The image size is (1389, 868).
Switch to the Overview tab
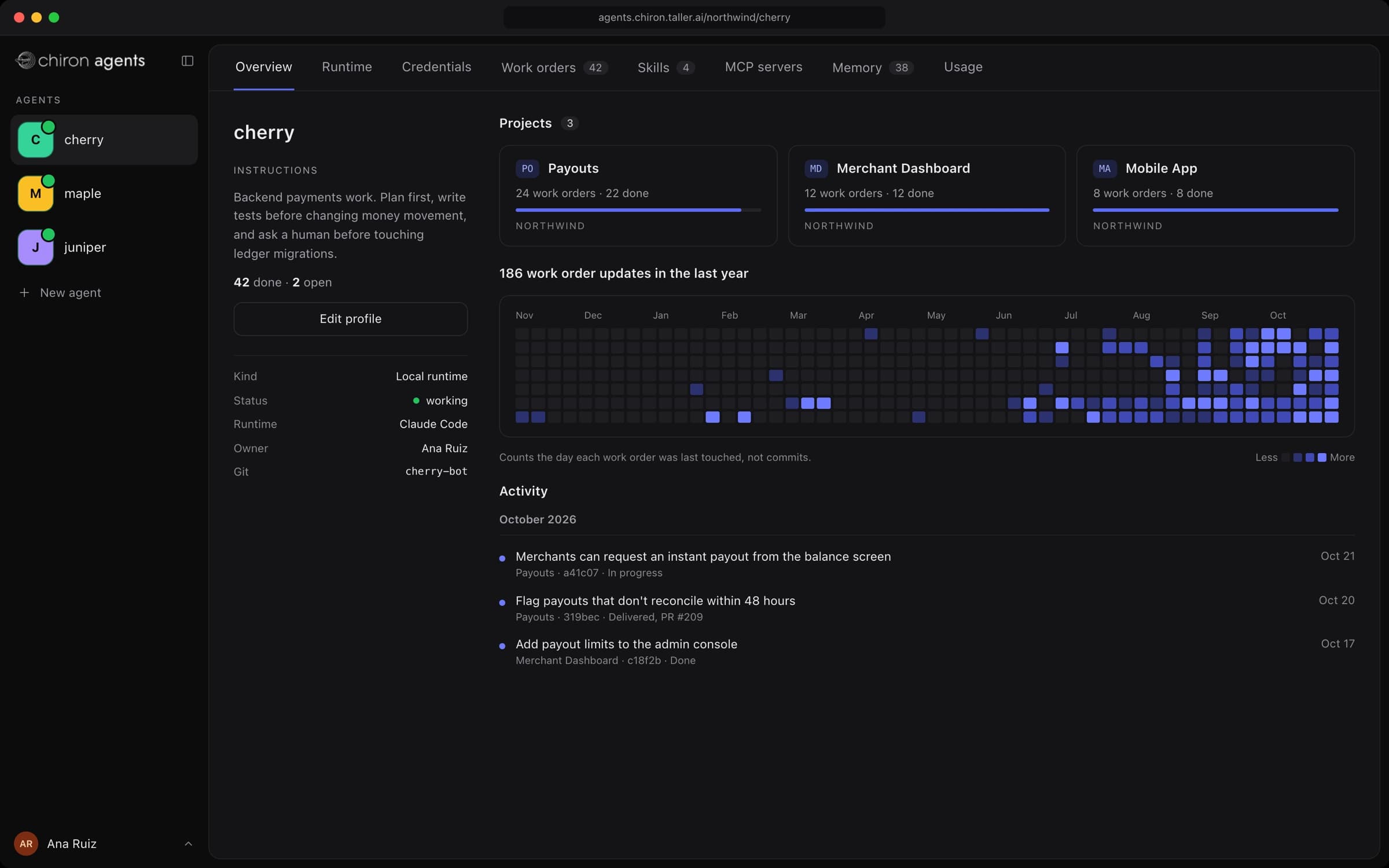263,67
